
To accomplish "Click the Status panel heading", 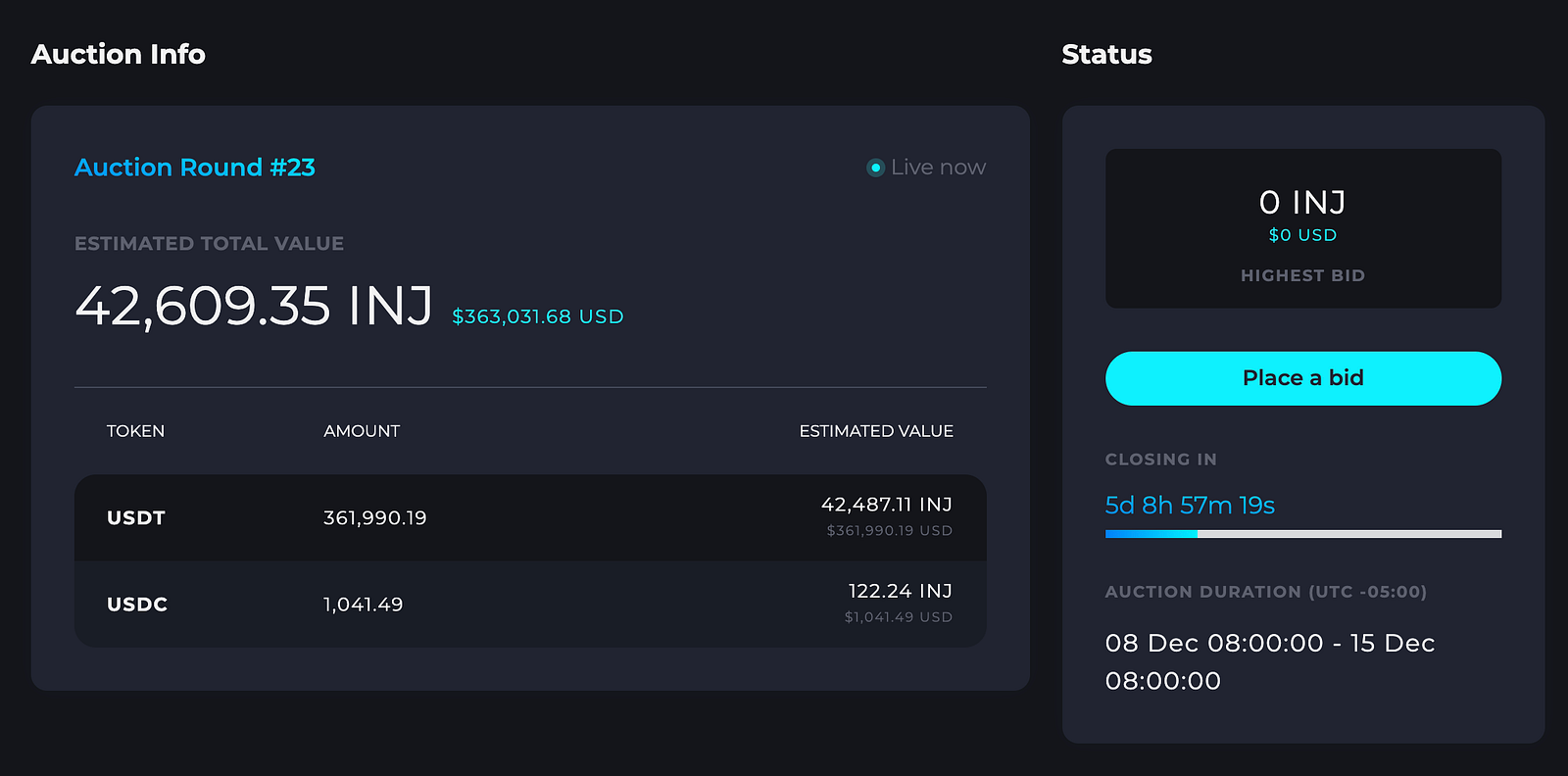I will pyautogui.click(x=1106, y=54).
